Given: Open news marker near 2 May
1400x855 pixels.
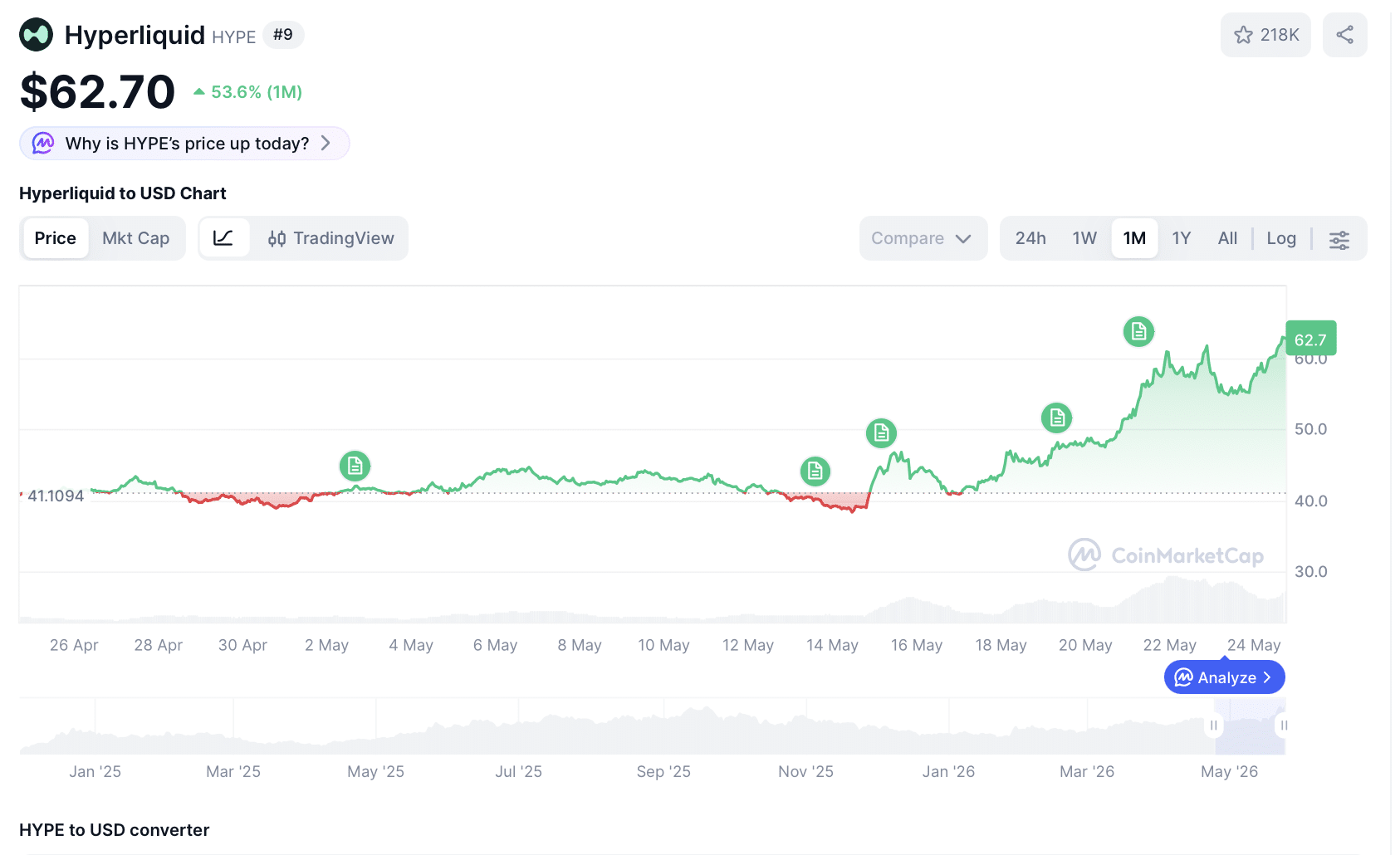Looking at the screenshot, I should [355, 467].
